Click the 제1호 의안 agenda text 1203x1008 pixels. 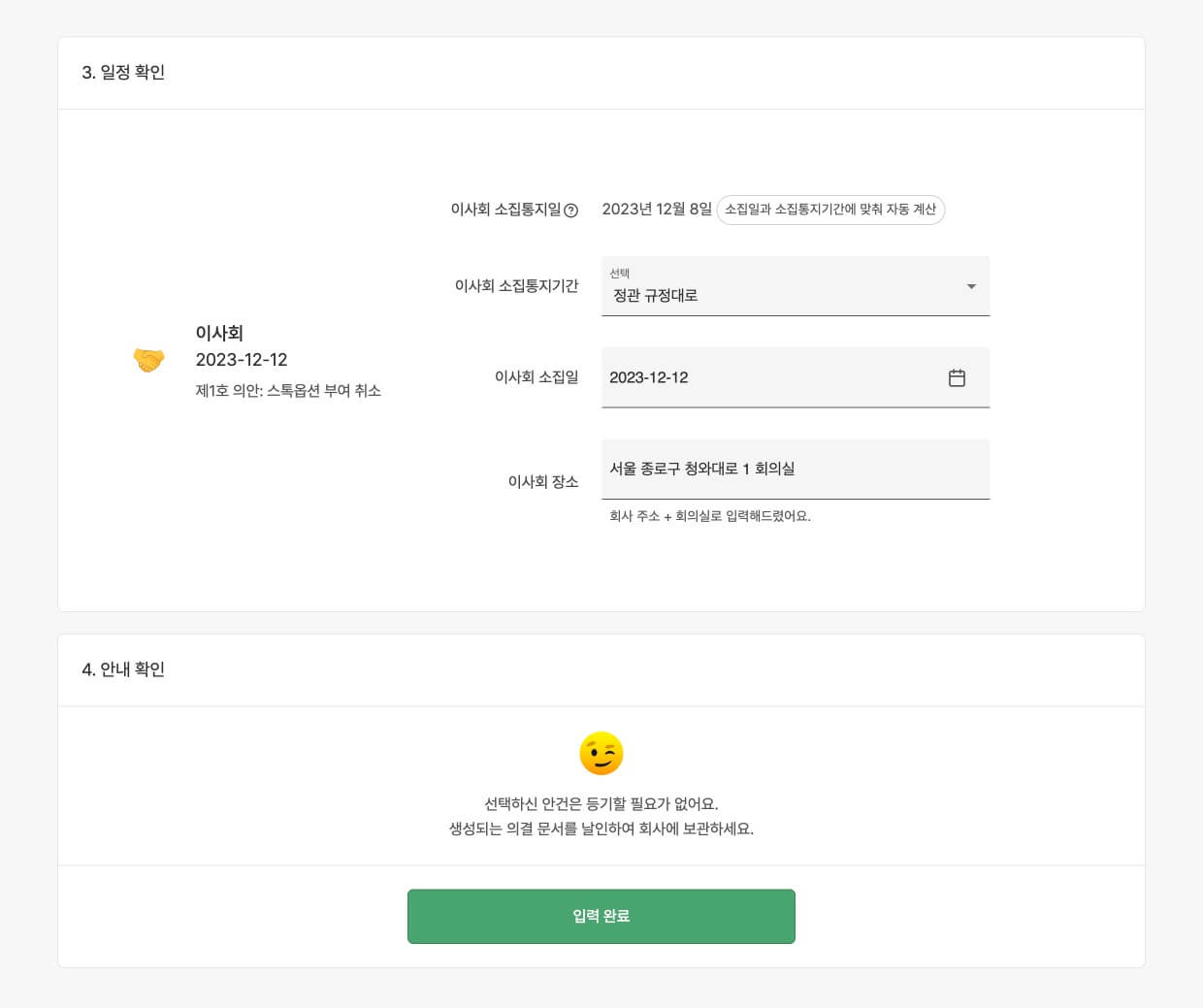287,391
